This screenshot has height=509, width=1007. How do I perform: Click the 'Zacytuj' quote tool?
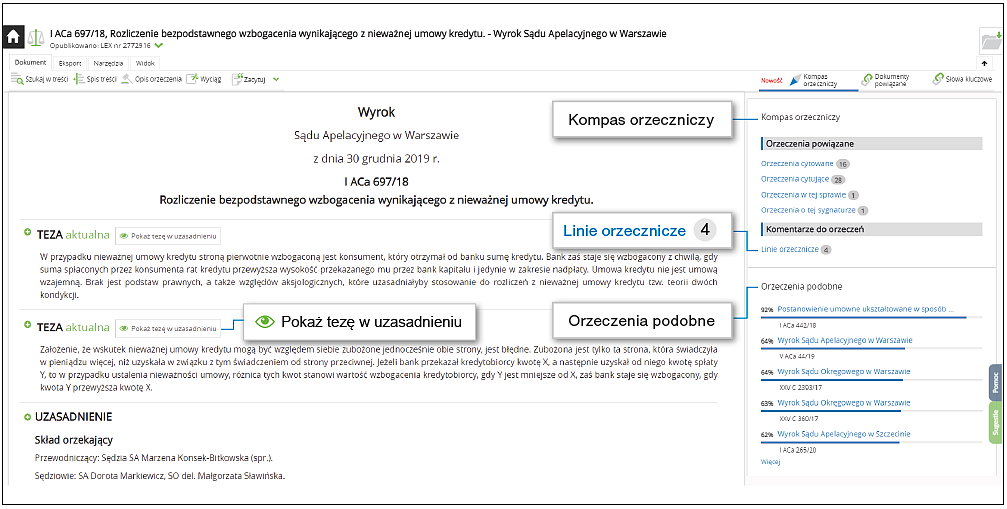(249, 79)
